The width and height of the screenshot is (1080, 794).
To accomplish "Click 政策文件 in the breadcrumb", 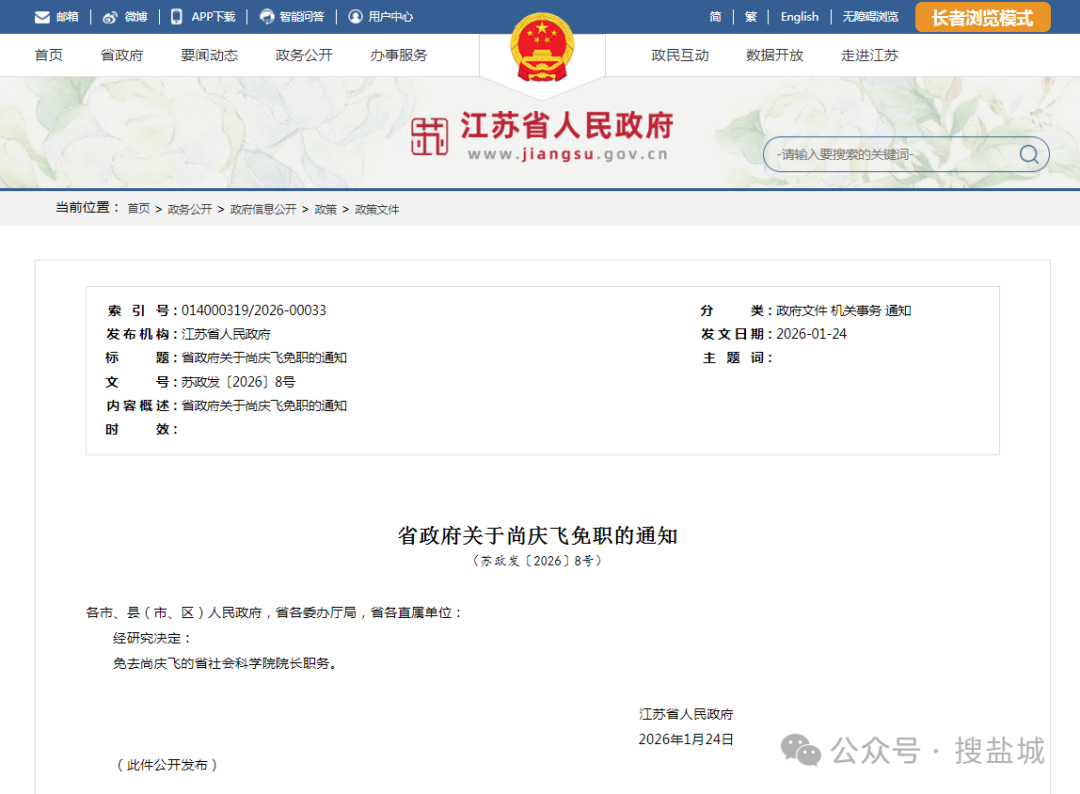I will pyautogui.click(x=377, y=209).
